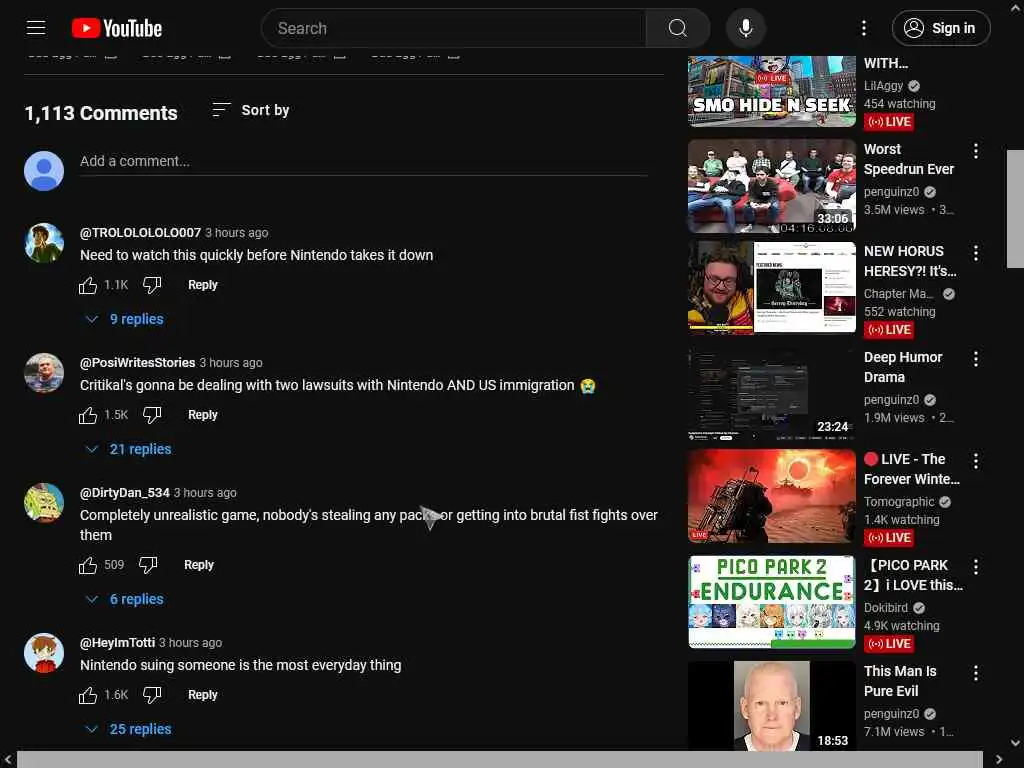Open more options for The Forever Winter live
This screenshot has width=1024, height=768.
[976, 460]
